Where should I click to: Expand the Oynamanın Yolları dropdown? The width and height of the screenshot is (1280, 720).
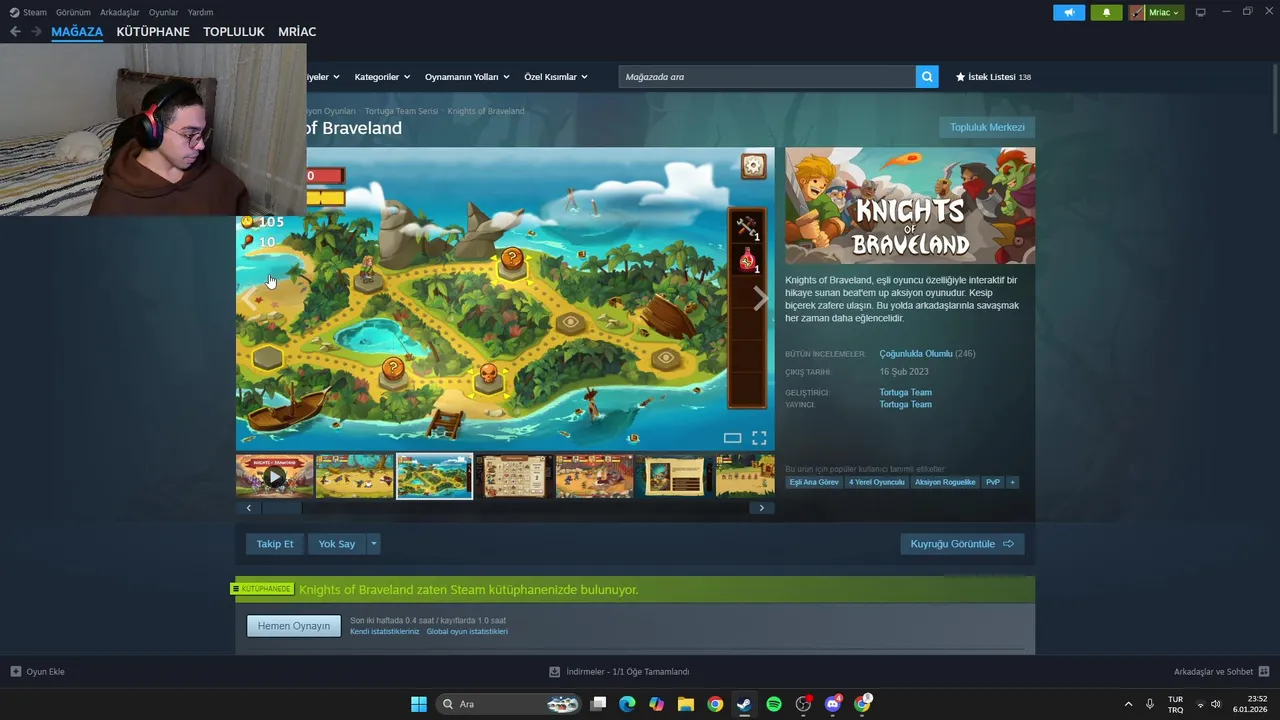coord(467,77)
